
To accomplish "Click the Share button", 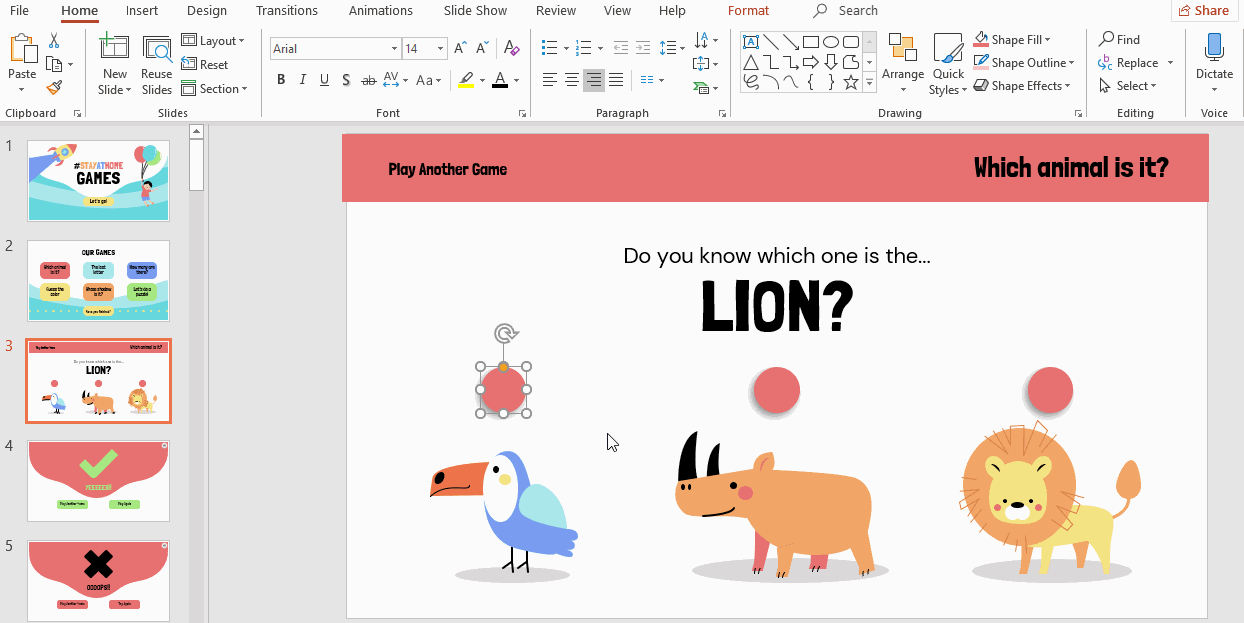I will [1203, 11].
